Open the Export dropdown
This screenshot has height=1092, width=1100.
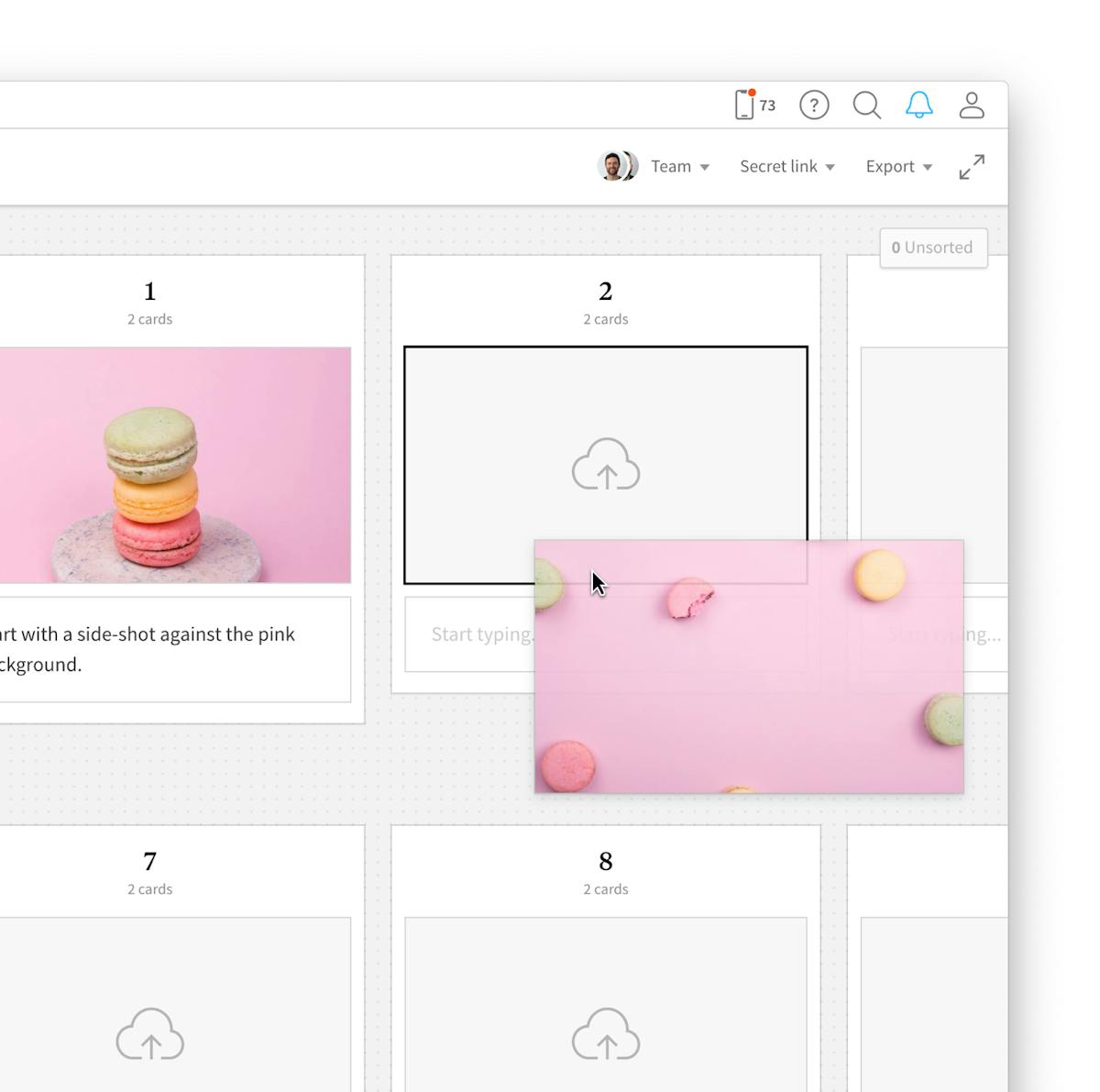tap(897, 166)
